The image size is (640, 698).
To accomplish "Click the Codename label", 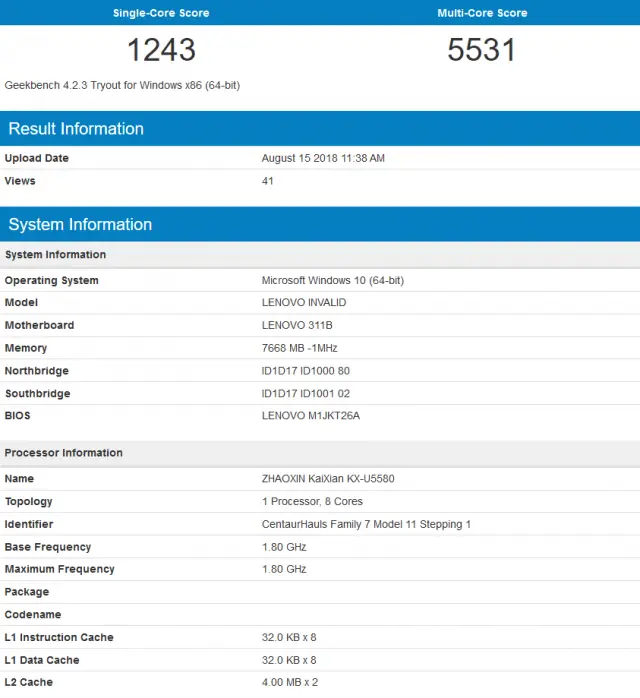I will click(33, 614).
